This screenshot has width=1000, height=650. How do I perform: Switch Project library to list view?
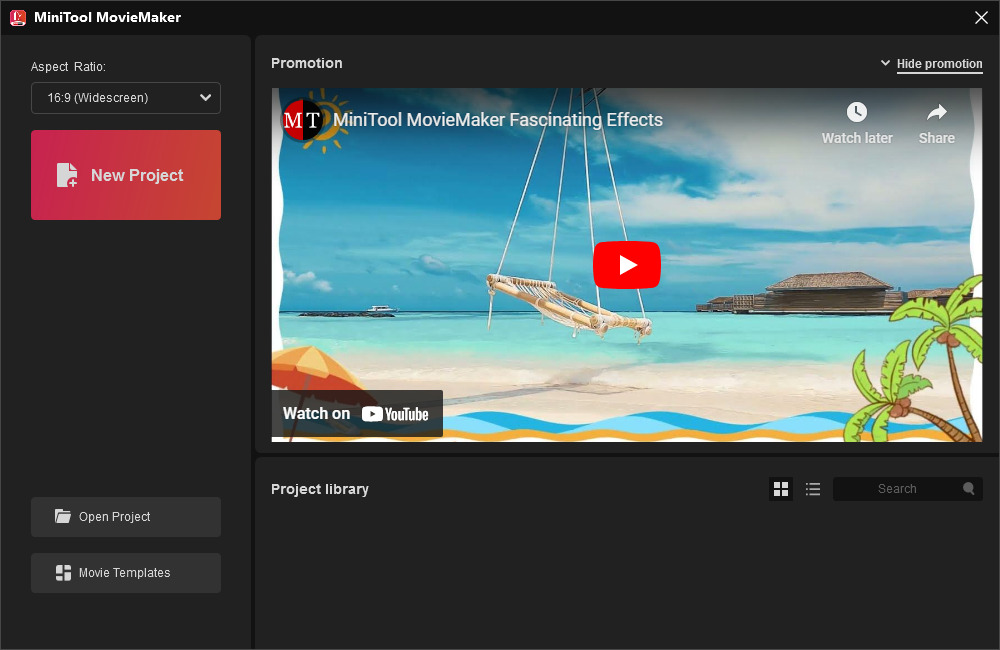coord(813,489)
